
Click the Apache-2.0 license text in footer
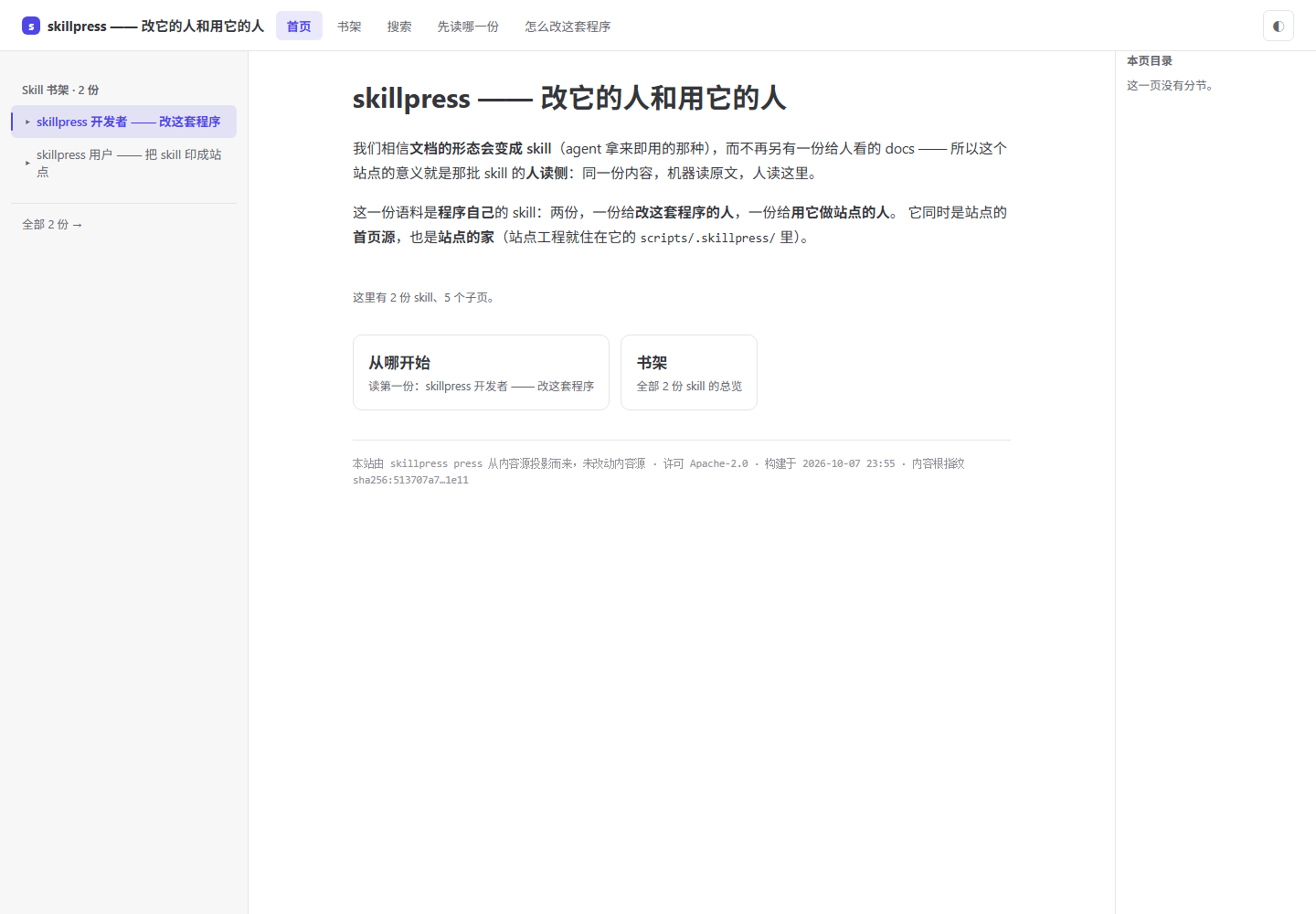718,463
